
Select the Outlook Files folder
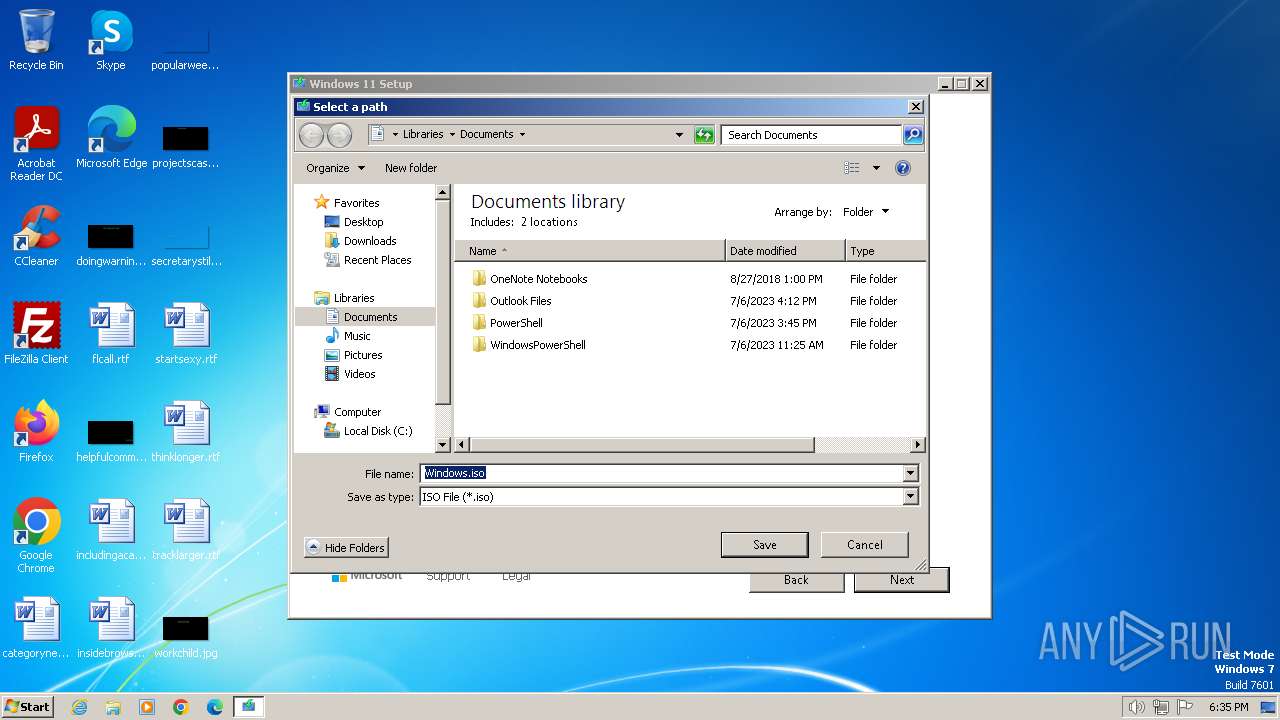(520, 301)
